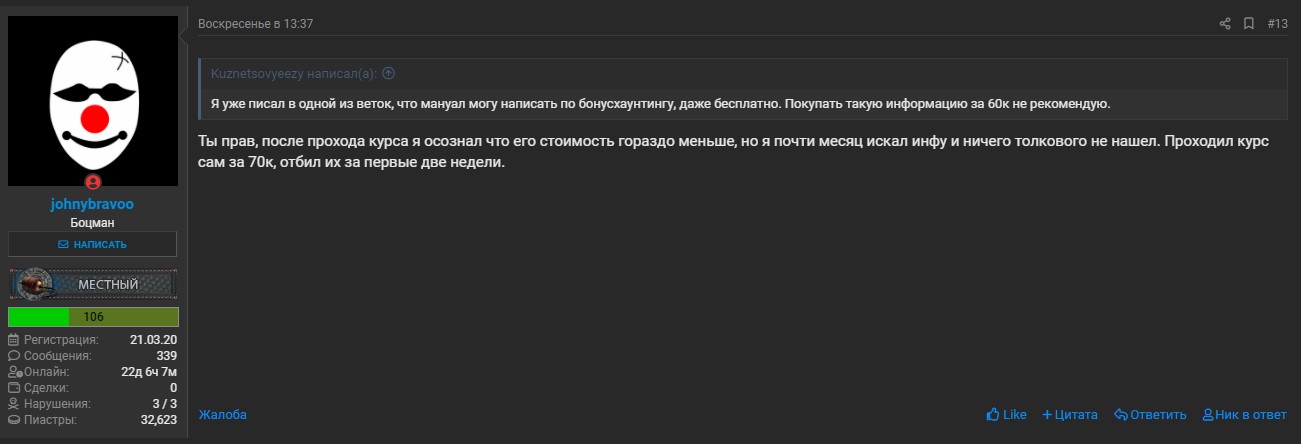Open the post timestamp Воскресенье в 13:37
The height and width of the screenshot is (444, 1301).
pyautogui.click(x=255, y=23)
